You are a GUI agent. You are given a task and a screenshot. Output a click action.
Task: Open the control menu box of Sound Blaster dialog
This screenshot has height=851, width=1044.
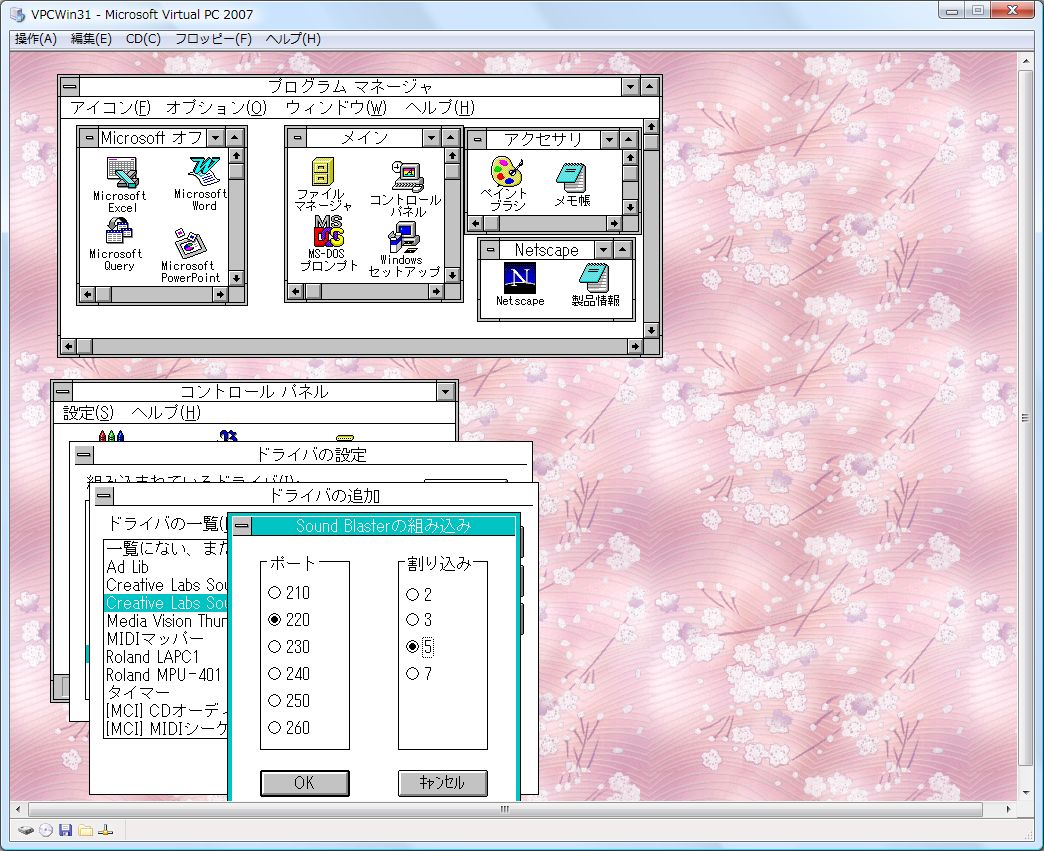[x=242, y=526]
